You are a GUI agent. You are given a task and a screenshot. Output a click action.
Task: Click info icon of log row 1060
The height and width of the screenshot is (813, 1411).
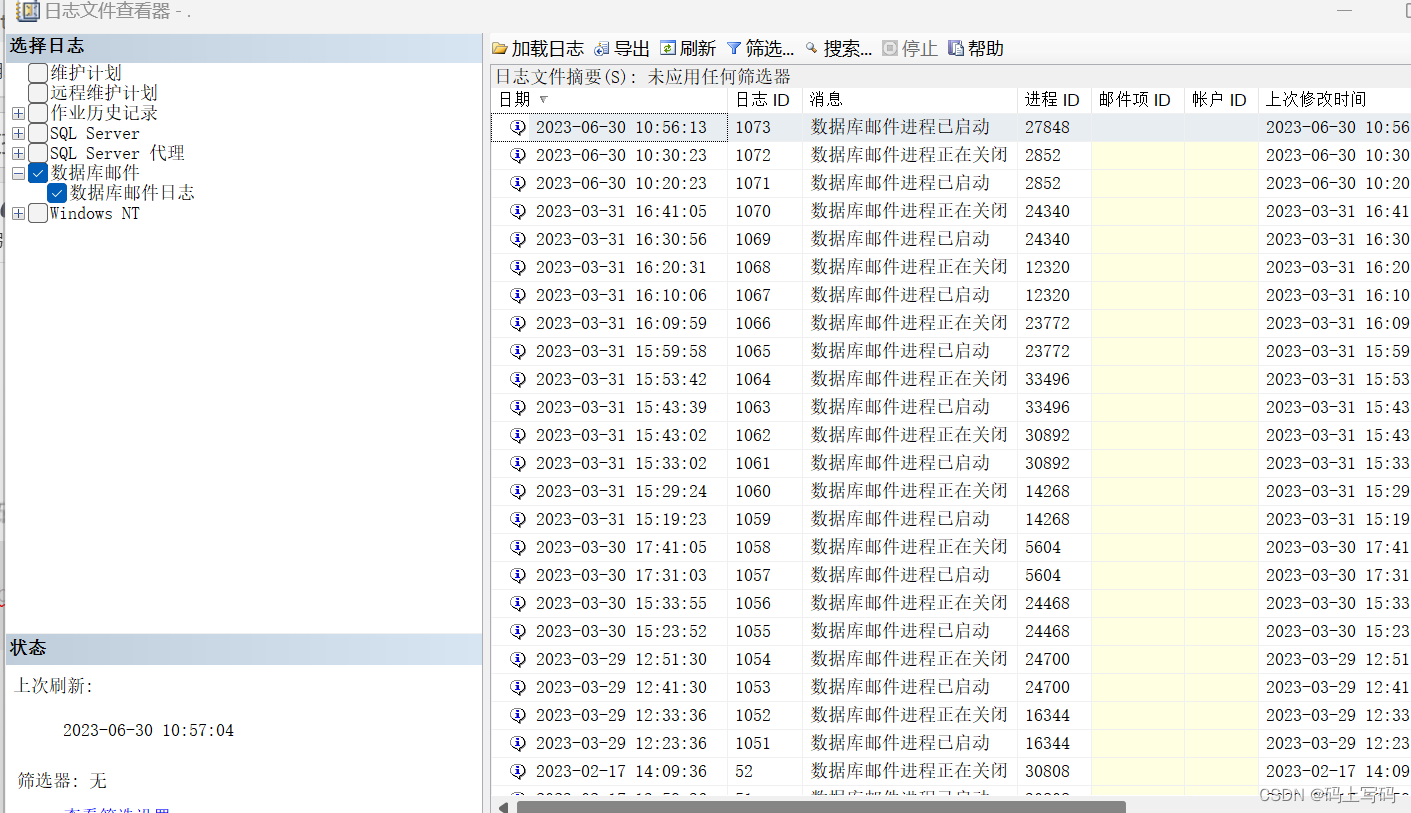[518, 491]
